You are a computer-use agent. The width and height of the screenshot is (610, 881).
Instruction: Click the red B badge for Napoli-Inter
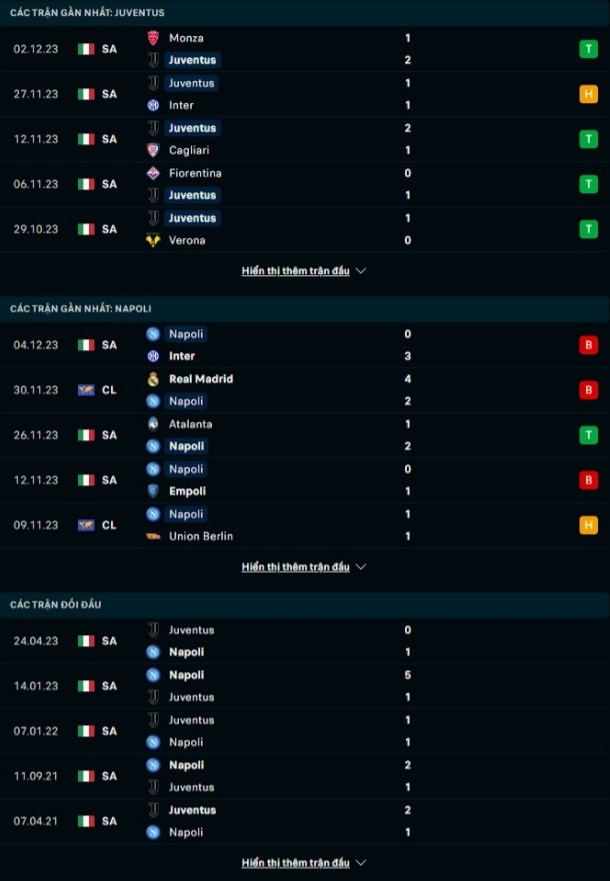coord(588,345)
